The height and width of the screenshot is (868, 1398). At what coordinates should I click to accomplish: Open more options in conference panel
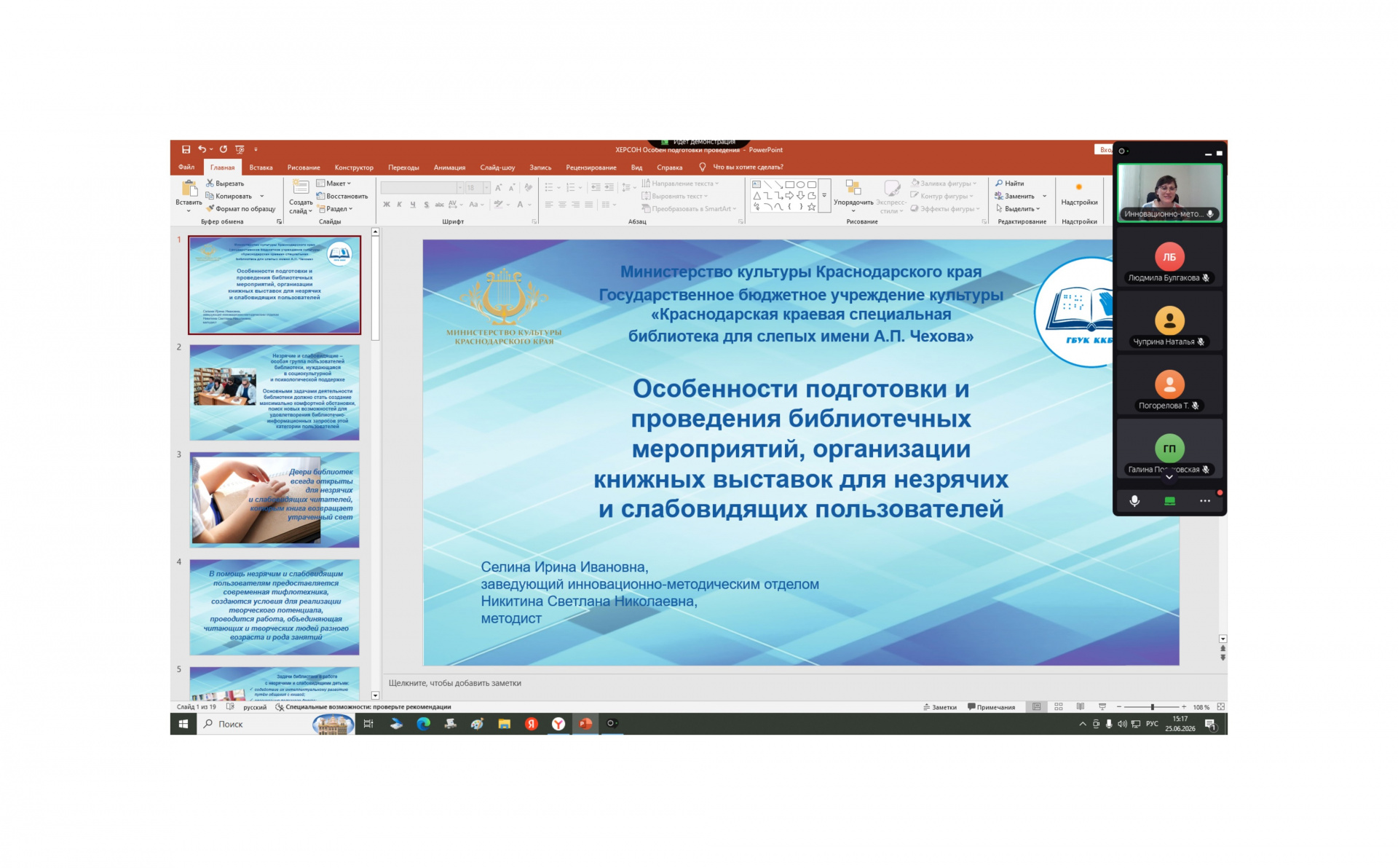pyautogui.click(x=1204, y=501)
